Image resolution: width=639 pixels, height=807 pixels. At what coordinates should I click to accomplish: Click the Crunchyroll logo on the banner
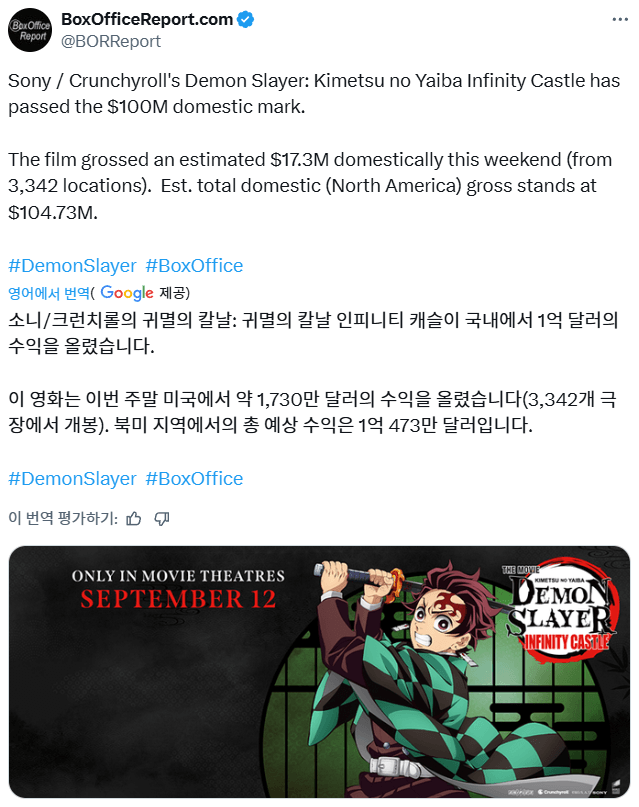click(553, 792)
